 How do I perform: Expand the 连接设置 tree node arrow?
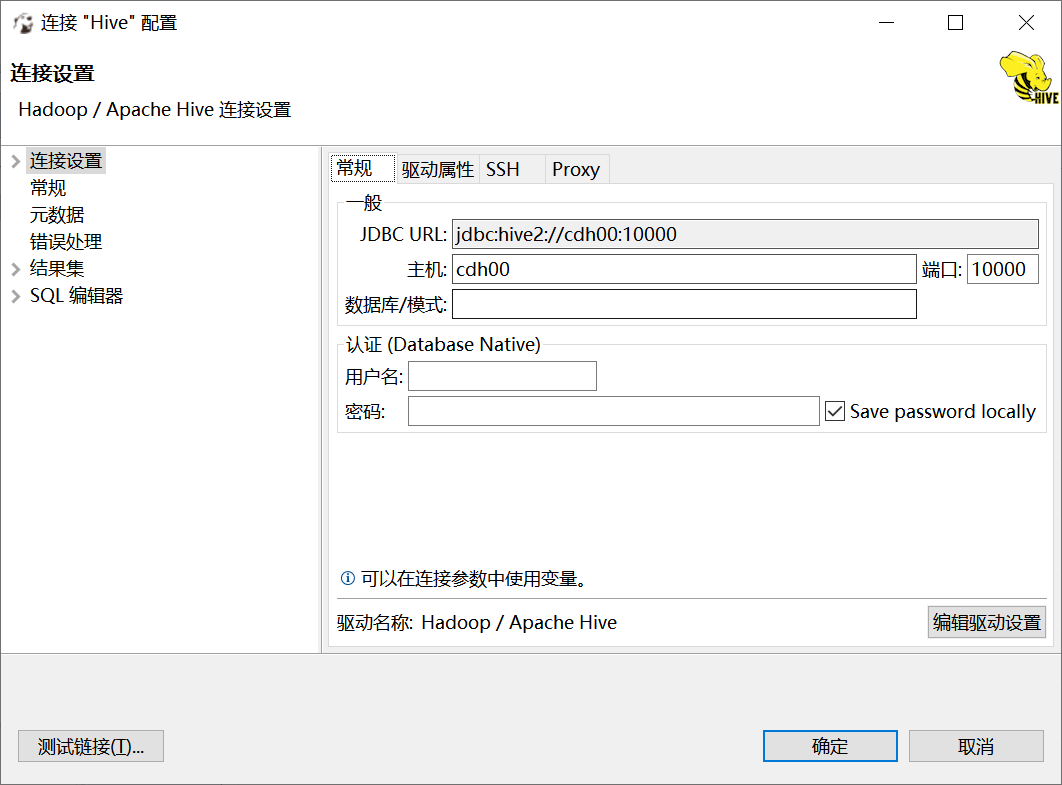[16, 161]
